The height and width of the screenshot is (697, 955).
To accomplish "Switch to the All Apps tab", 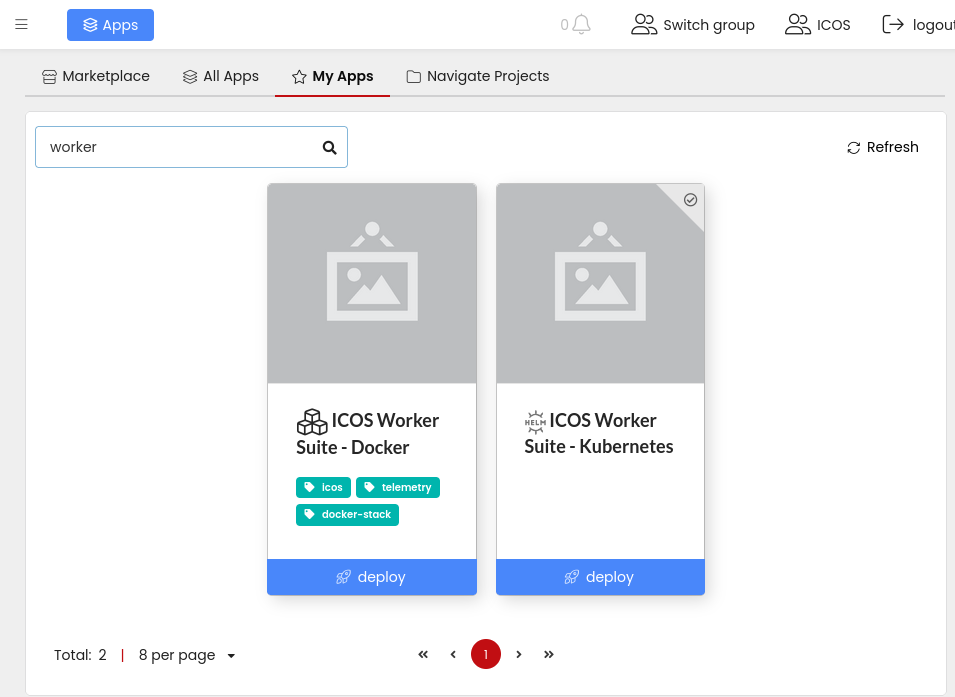I will [x=220, y=77].
